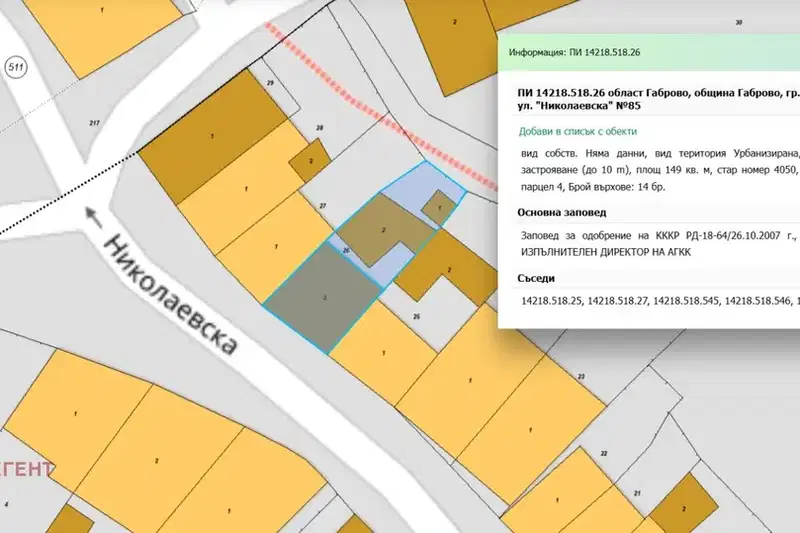Click 'Брой върхове: 14 бр.' text

(621, 187)
